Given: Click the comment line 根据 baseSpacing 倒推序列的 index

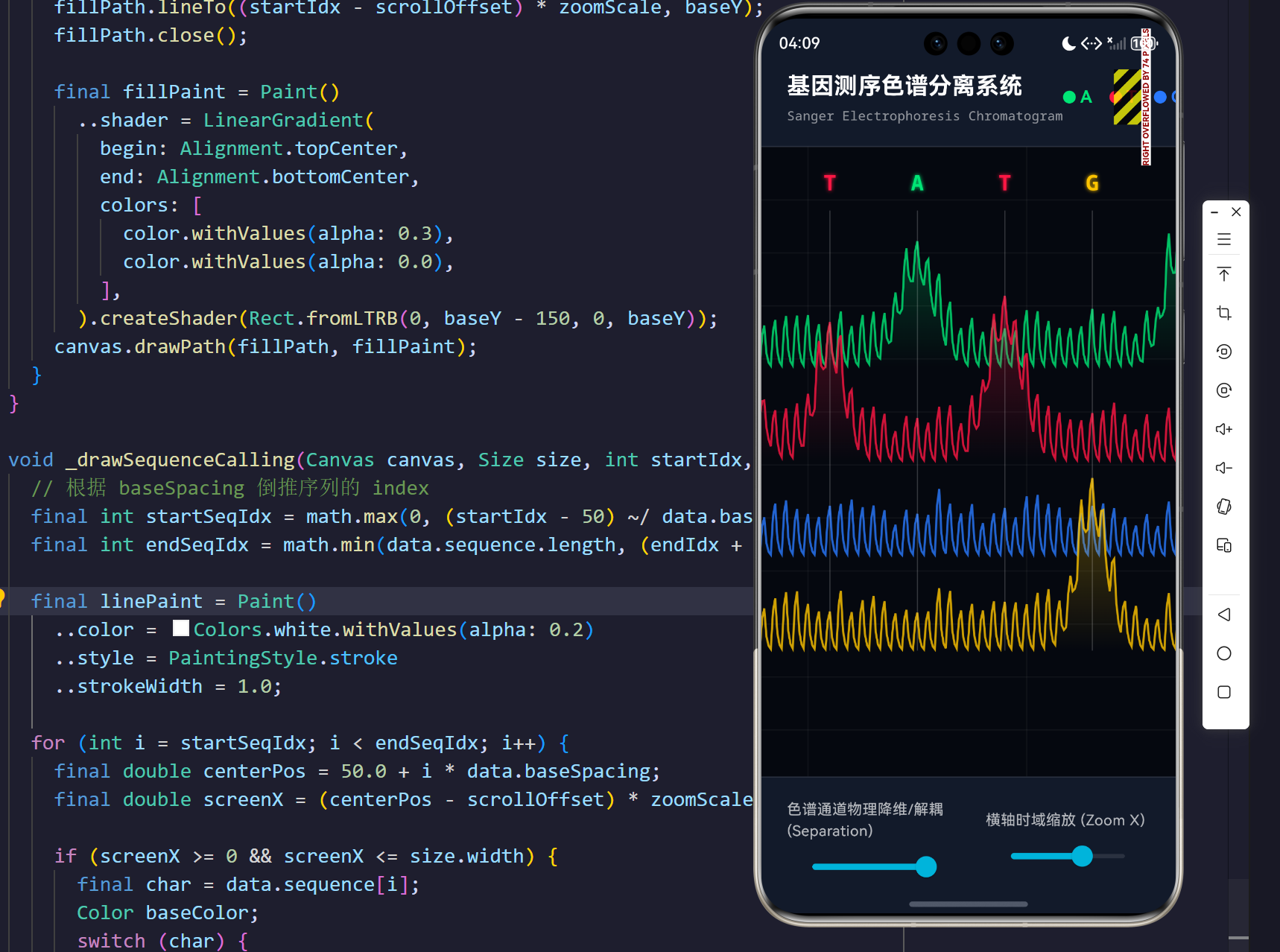Looking at the screenshot, I should pyautogui.click(x=230, y=488).
